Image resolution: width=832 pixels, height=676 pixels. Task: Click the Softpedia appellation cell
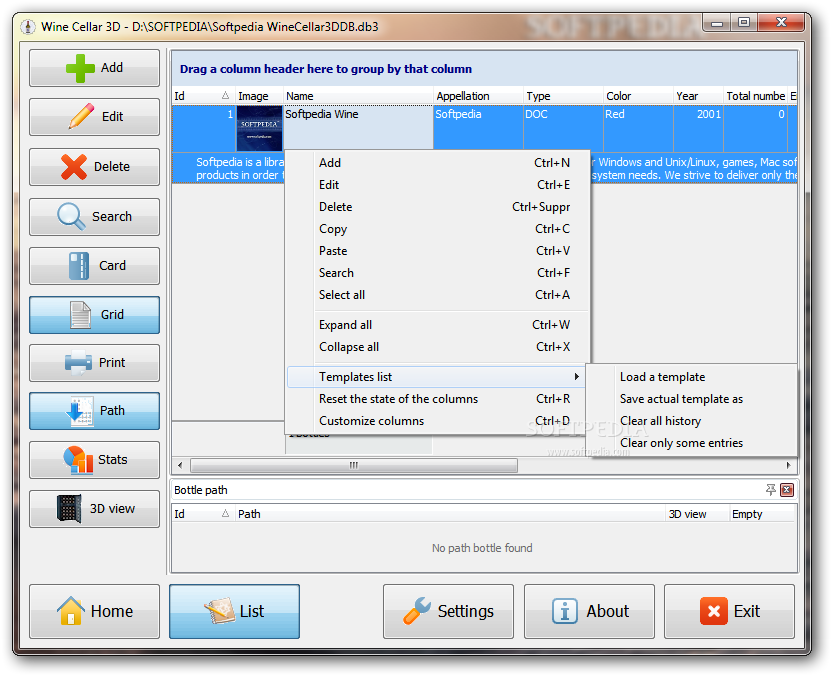tap(478, 128)
